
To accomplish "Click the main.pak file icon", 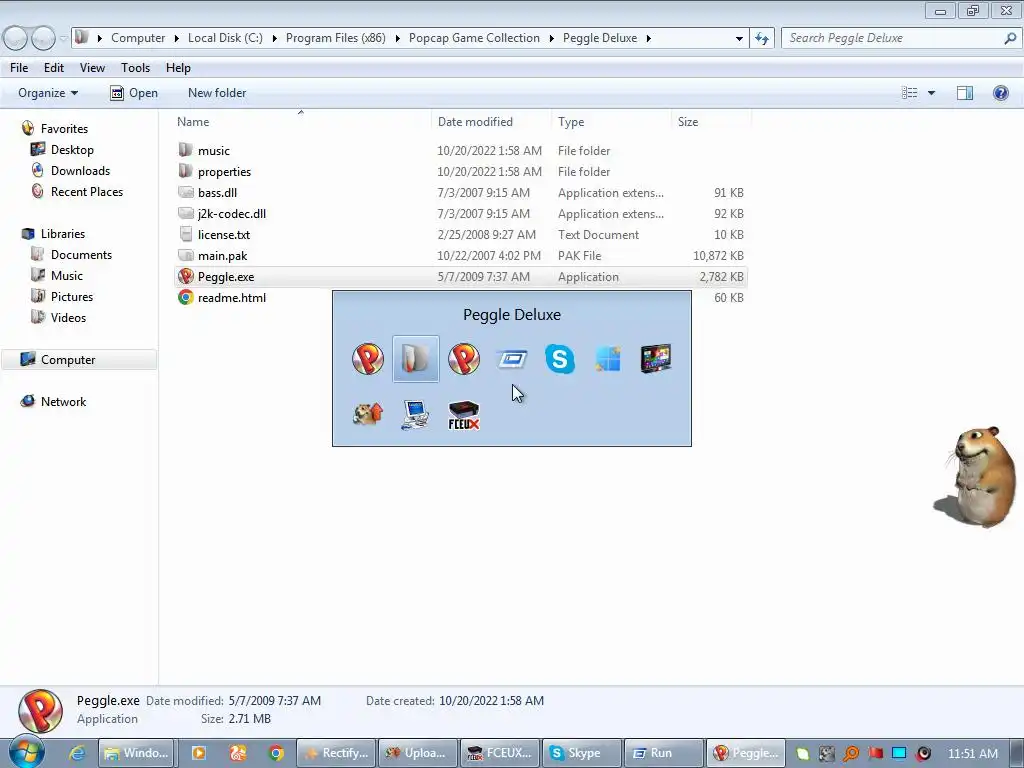I will tap(186, 255).
